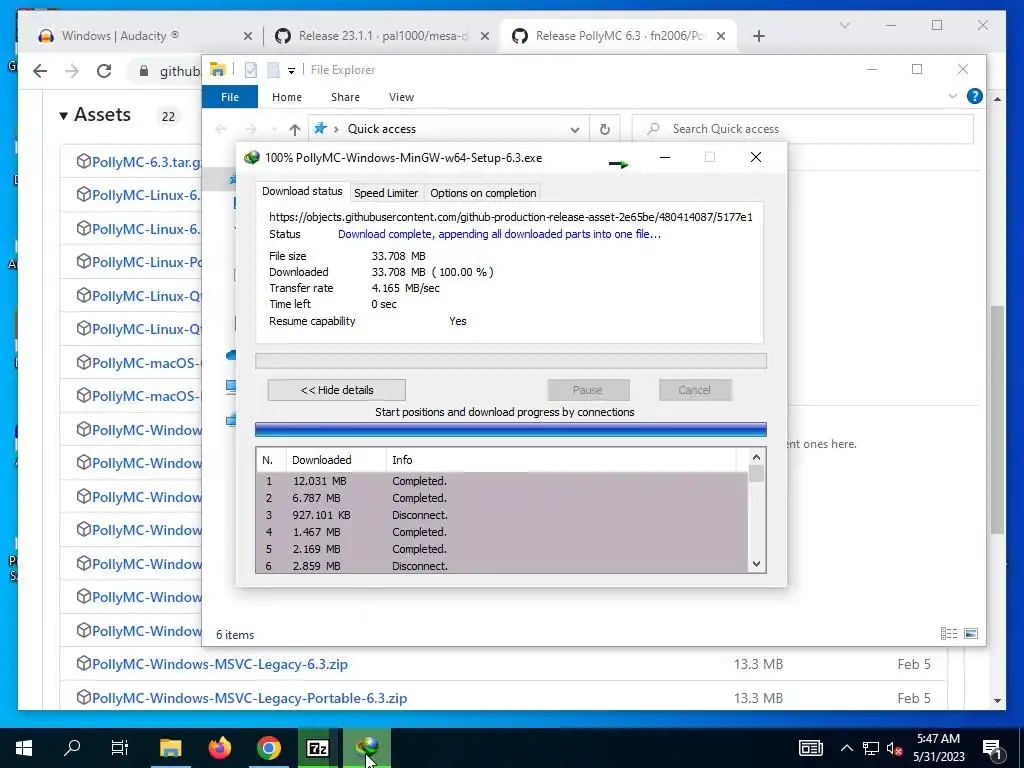Show hidden system tray icons
Image resolution: width=1024 pixels, height=768 pixels.
pos(846,748)
